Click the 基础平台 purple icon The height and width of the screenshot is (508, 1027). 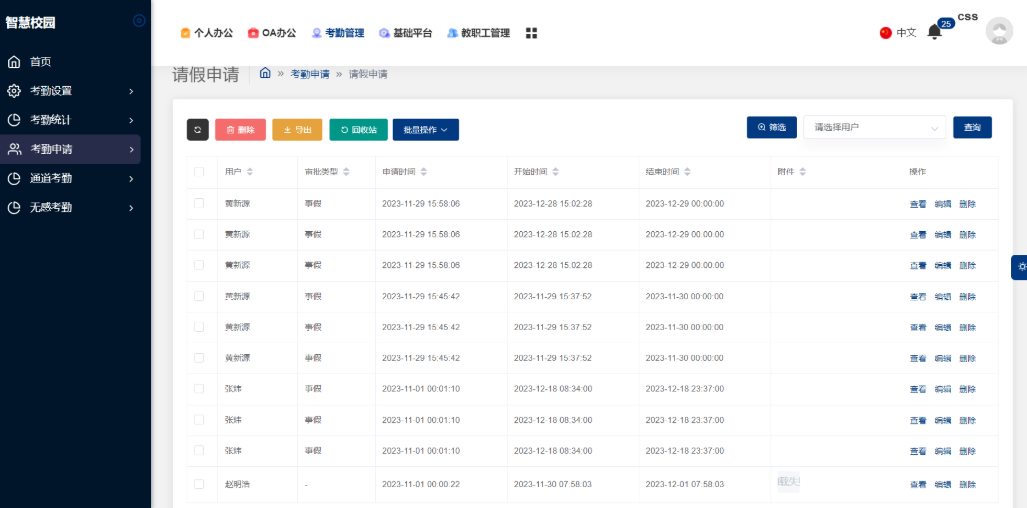(384, 33)
